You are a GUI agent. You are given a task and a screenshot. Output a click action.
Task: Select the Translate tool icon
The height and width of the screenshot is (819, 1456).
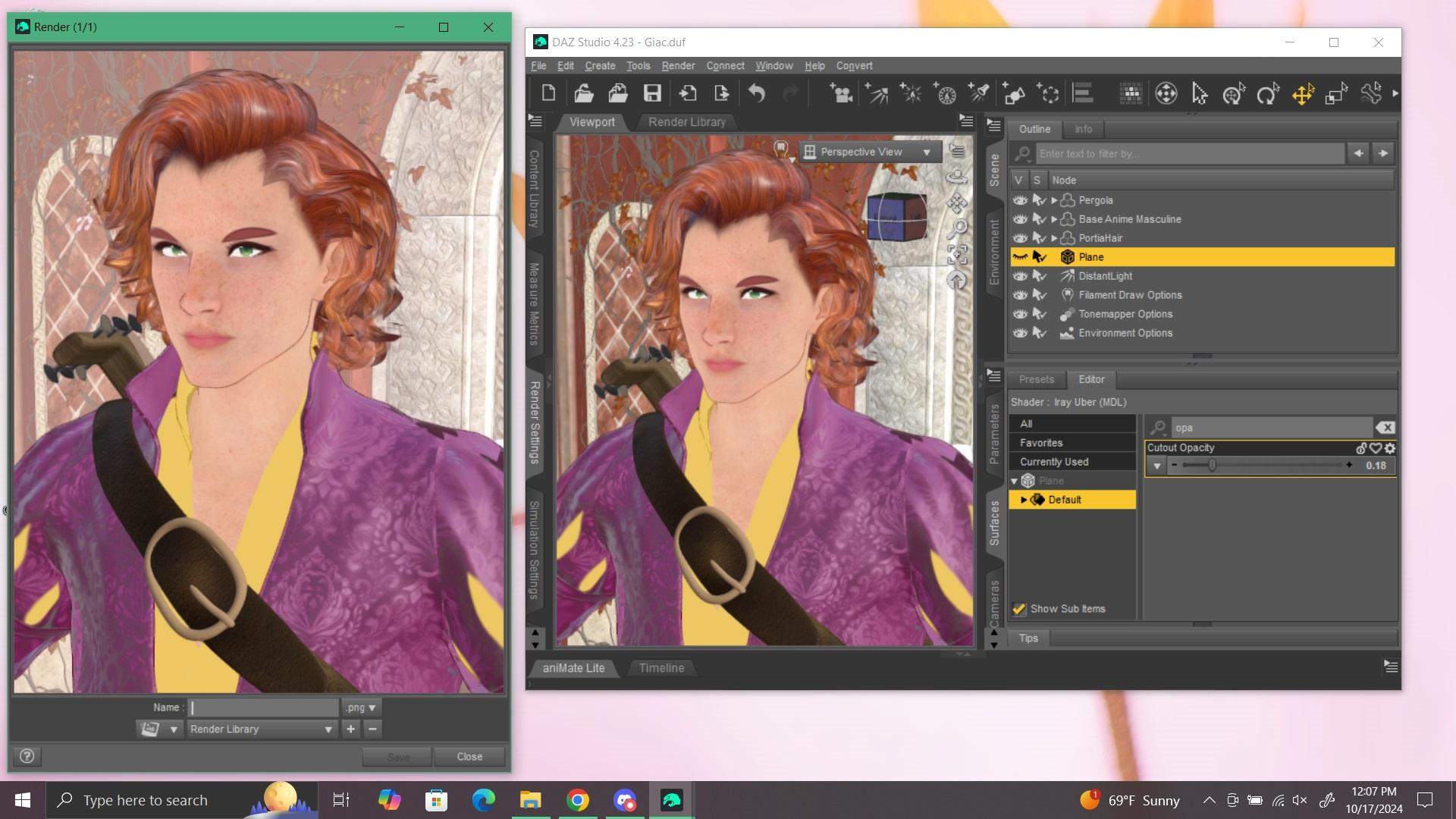pos(1302,94)
